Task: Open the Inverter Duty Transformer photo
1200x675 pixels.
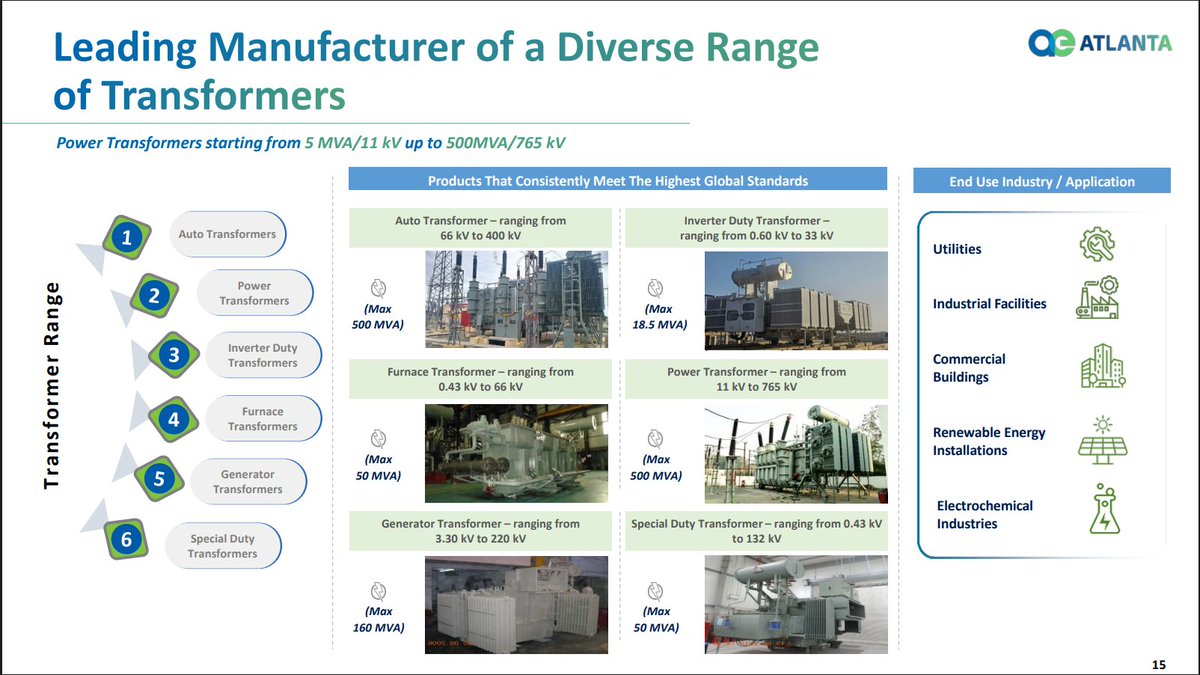Action: point(796,301)
